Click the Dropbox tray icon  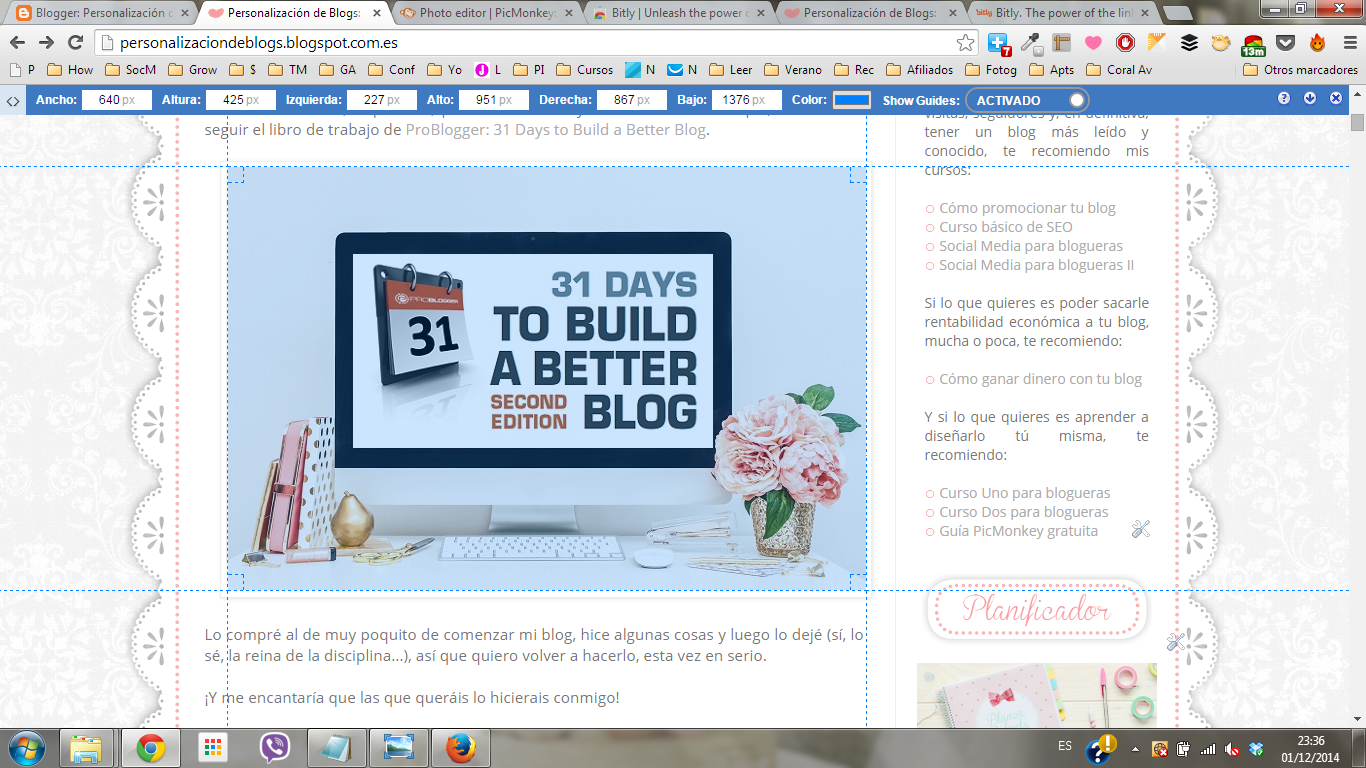pyautogui.click(x=1256, y=749)
